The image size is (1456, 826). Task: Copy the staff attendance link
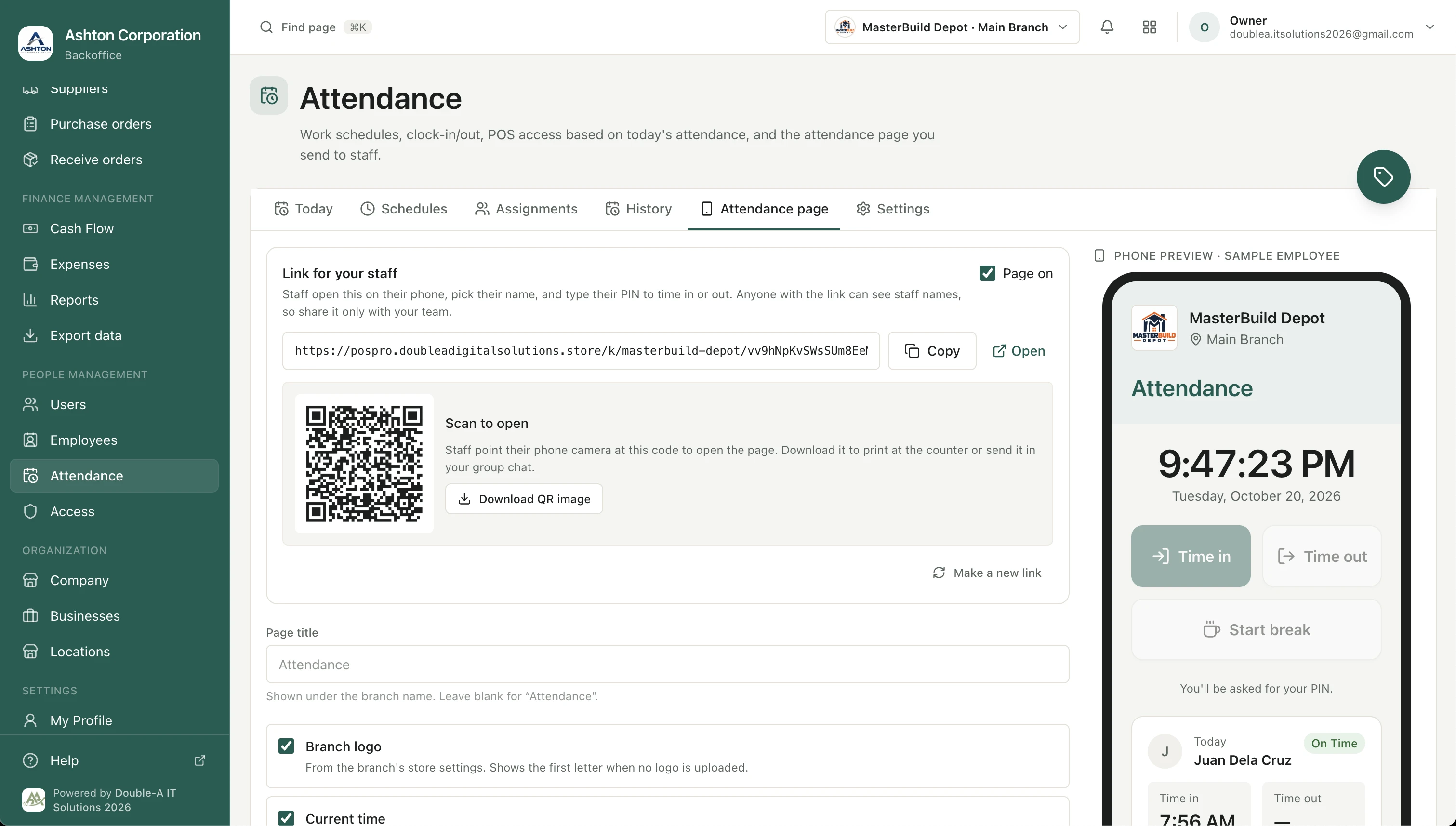tap(932, 351)
